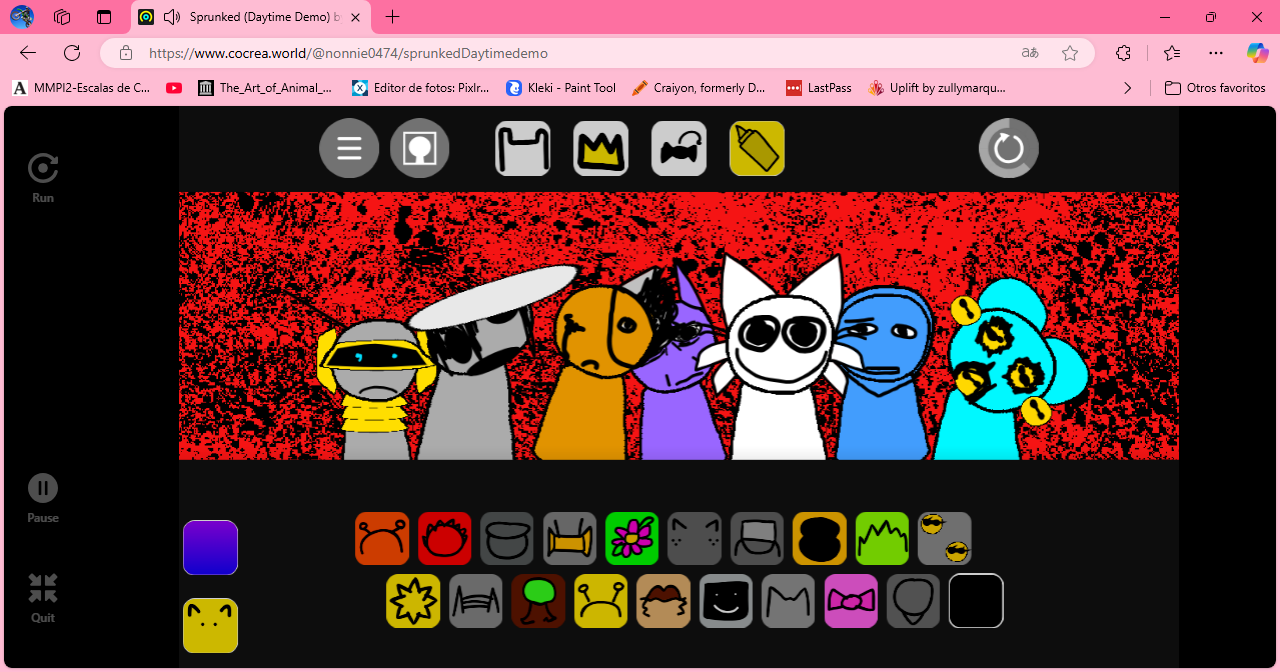Mute the Sprunked tab audio icon

(x=172, y=17)
